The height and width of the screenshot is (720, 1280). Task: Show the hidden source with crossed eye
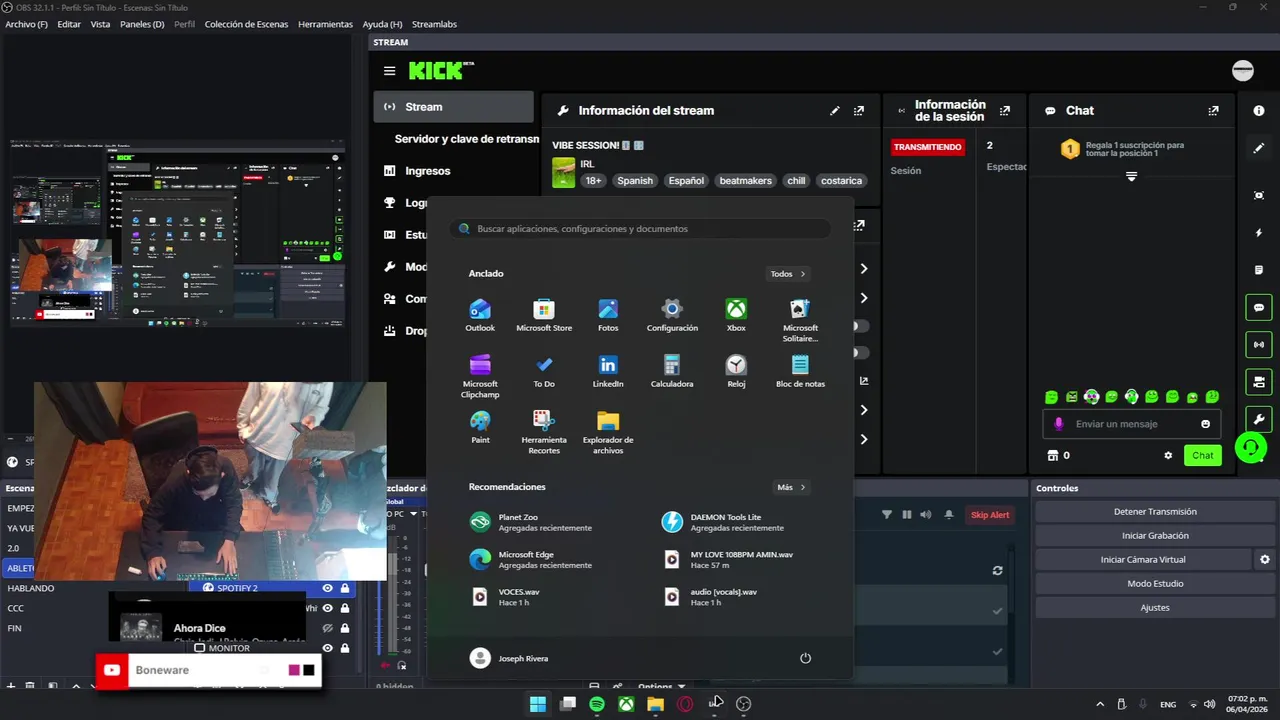(x=327, y=628)
